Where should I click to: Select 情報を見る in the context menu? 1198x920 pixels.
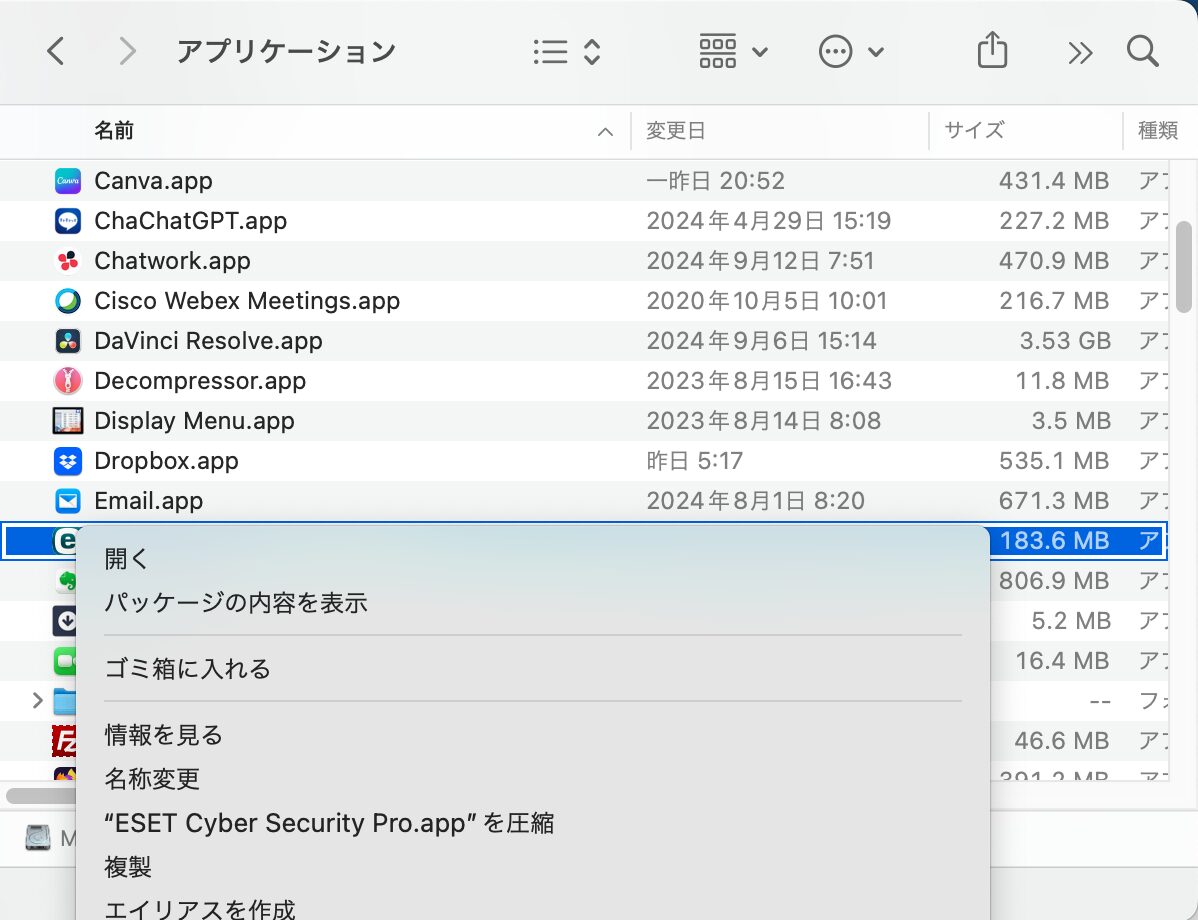click(x=164, y=735)
